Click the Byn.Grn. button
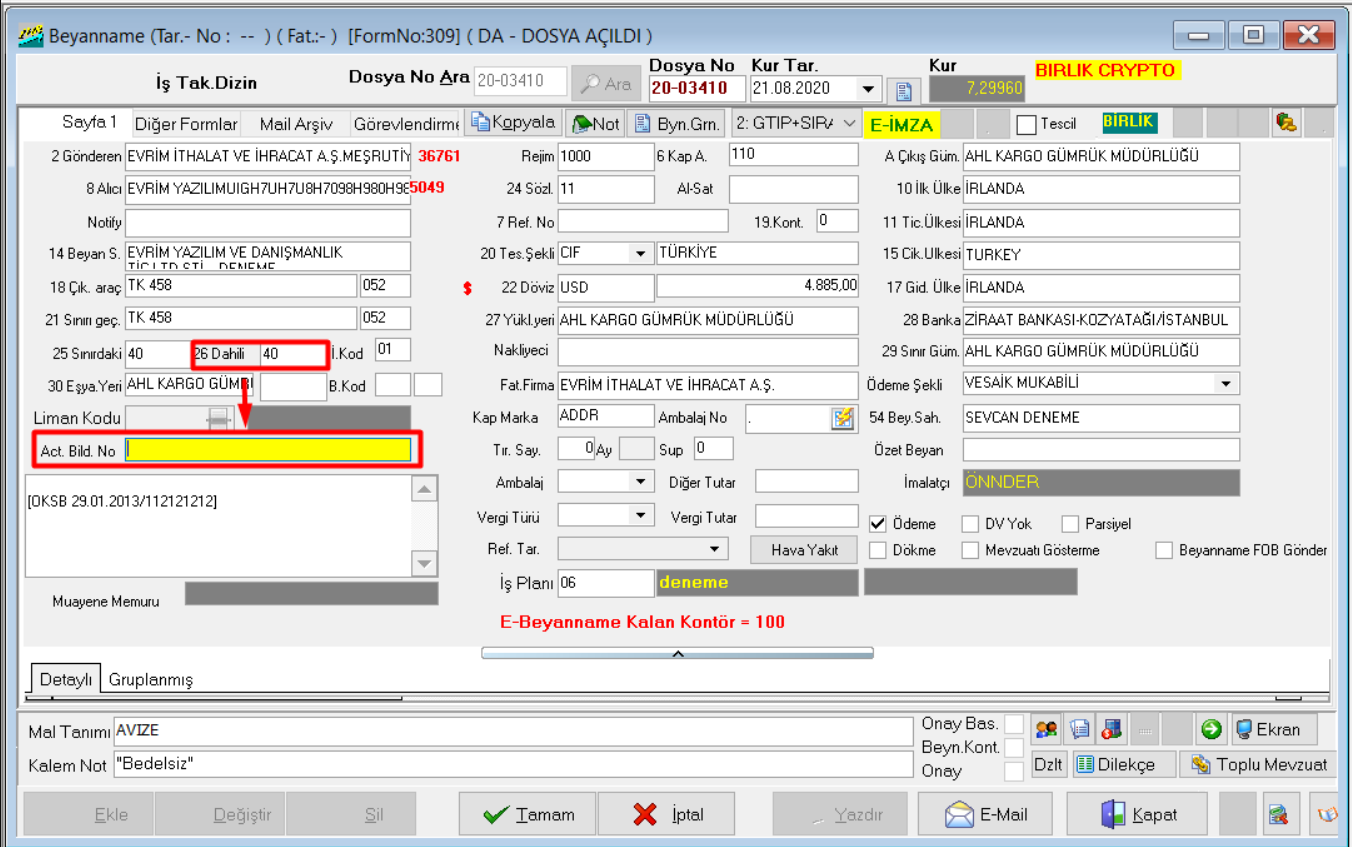Screen dimensions: 1352x847 point(677,123)
